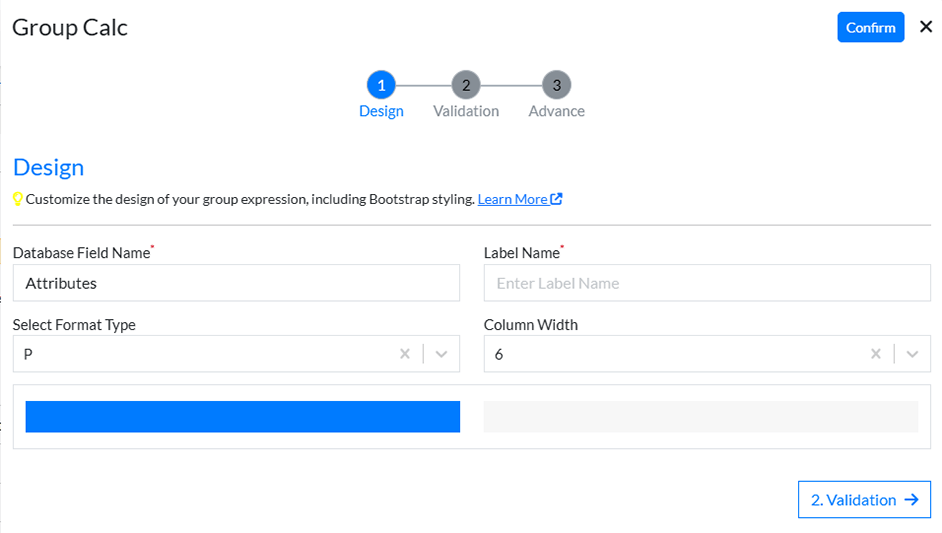Close the Group Calc dialog
This screenshot has height=533, width=942.
[x=925, y=27]
